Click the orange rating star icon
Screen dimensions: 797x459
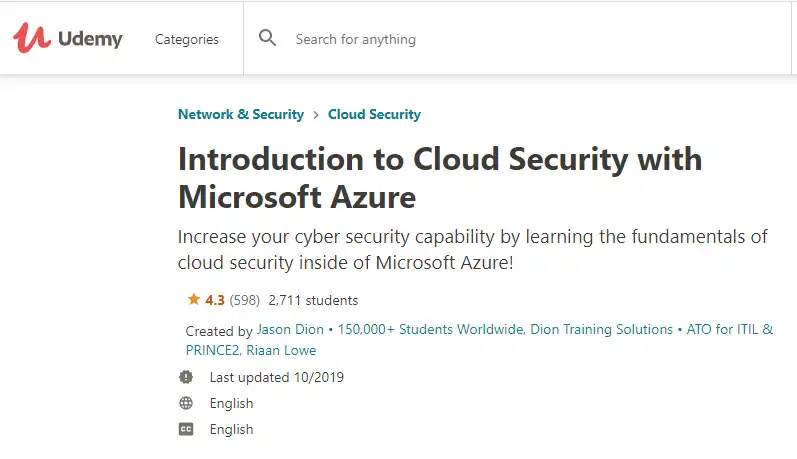pos(194,299)
